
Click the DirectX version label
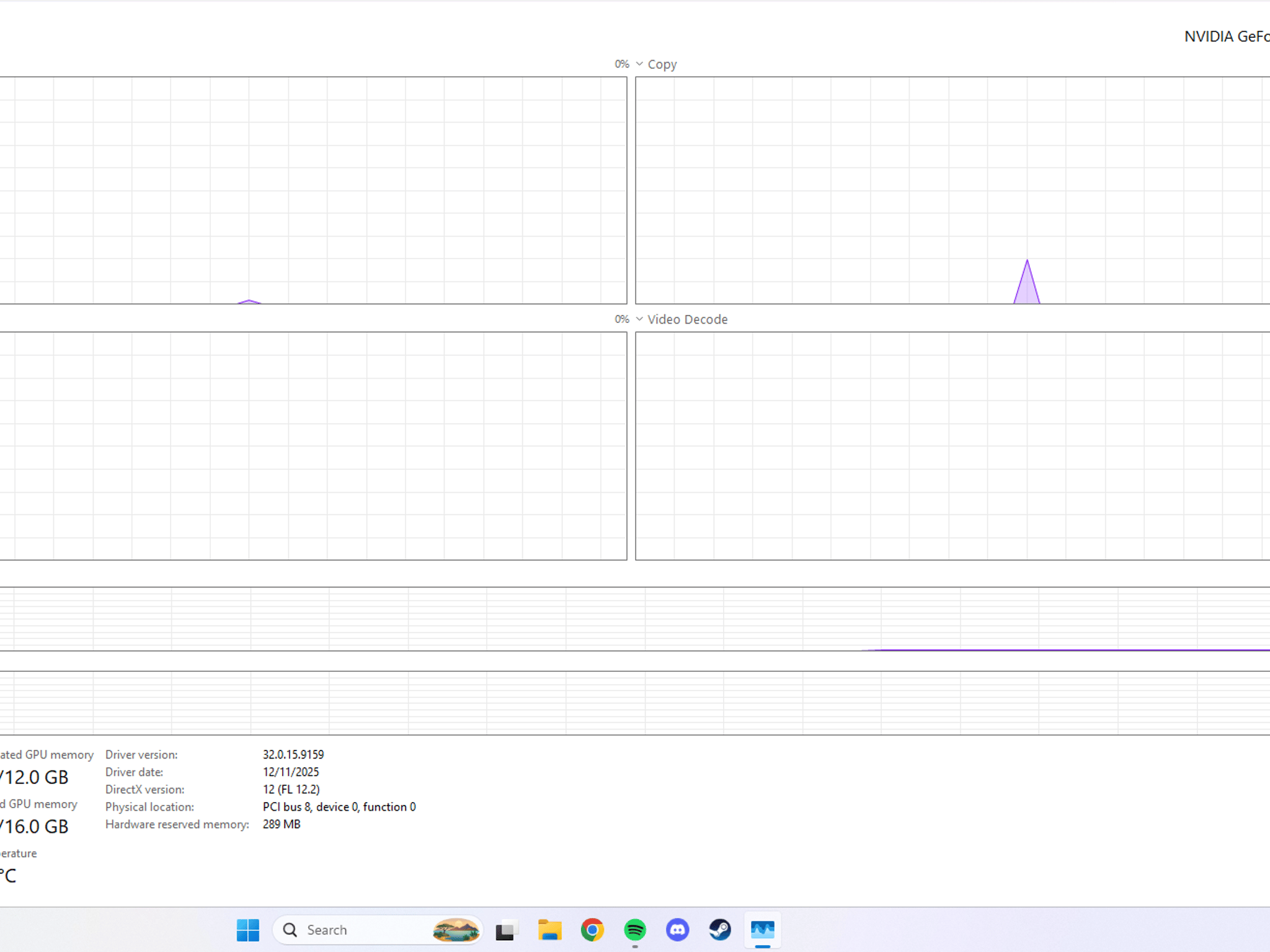pyautogui.click(x=144, y=789)
